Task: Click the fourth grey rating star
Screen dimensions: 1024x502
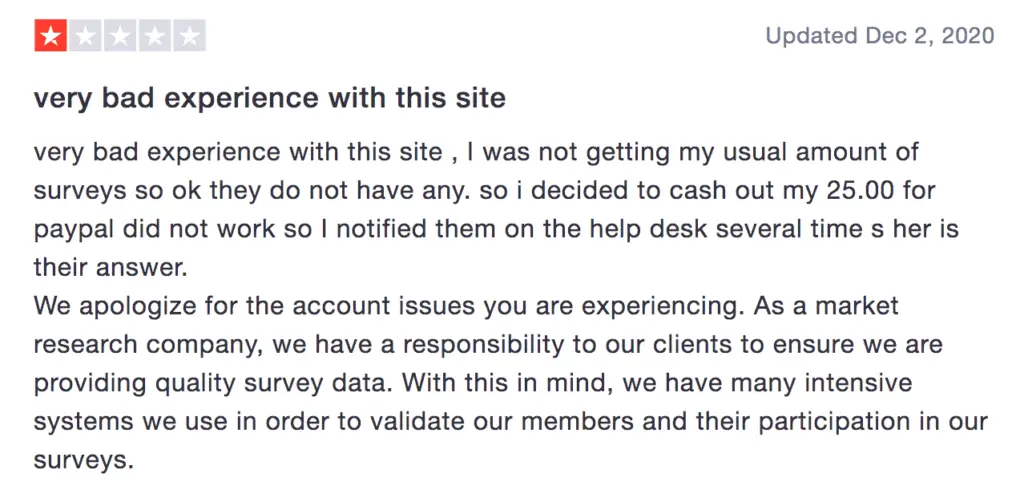Action: (155, 35)
